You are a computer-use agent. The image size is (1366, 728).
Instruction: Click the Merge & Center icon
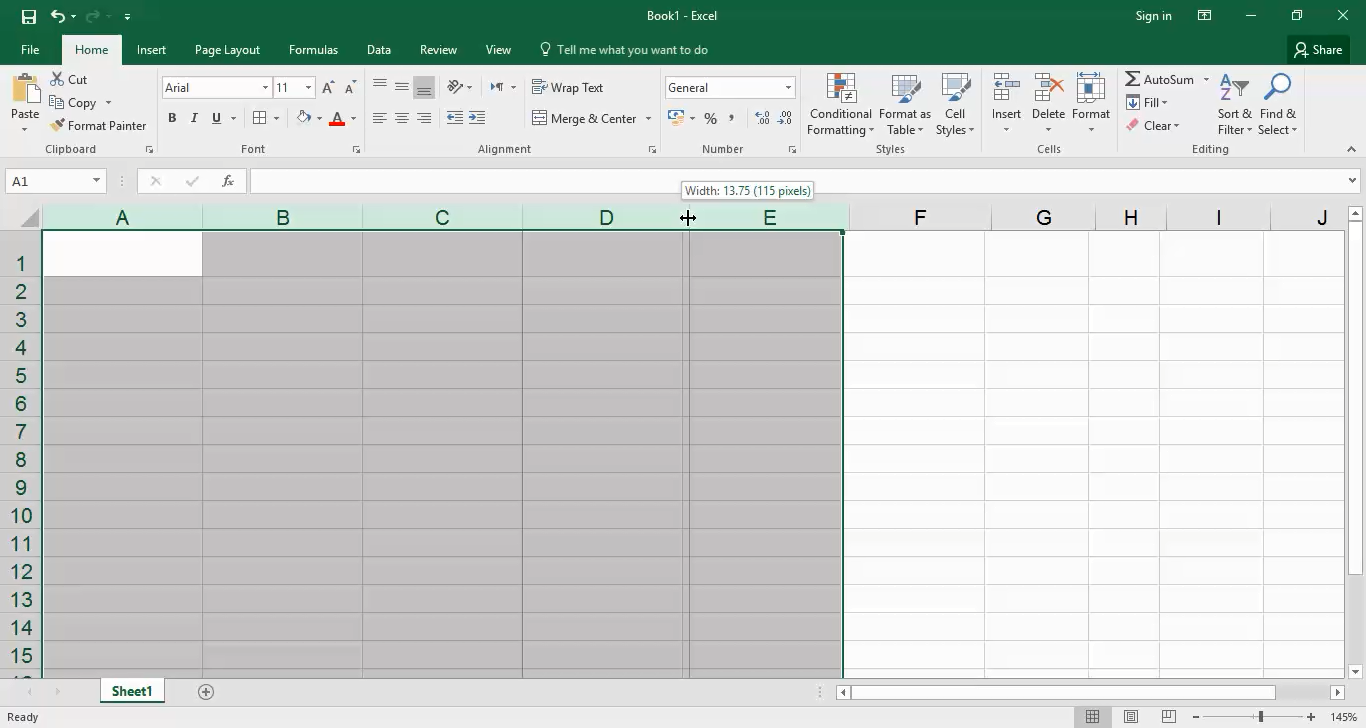click(539, 118)
